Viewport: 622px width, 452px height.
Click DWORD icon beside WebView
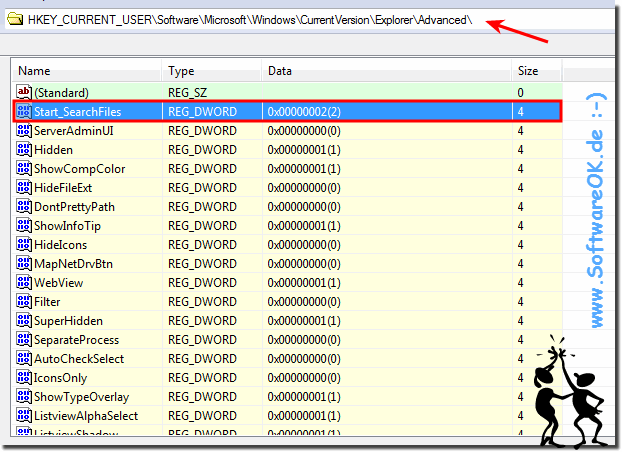(x=24, y=283)
